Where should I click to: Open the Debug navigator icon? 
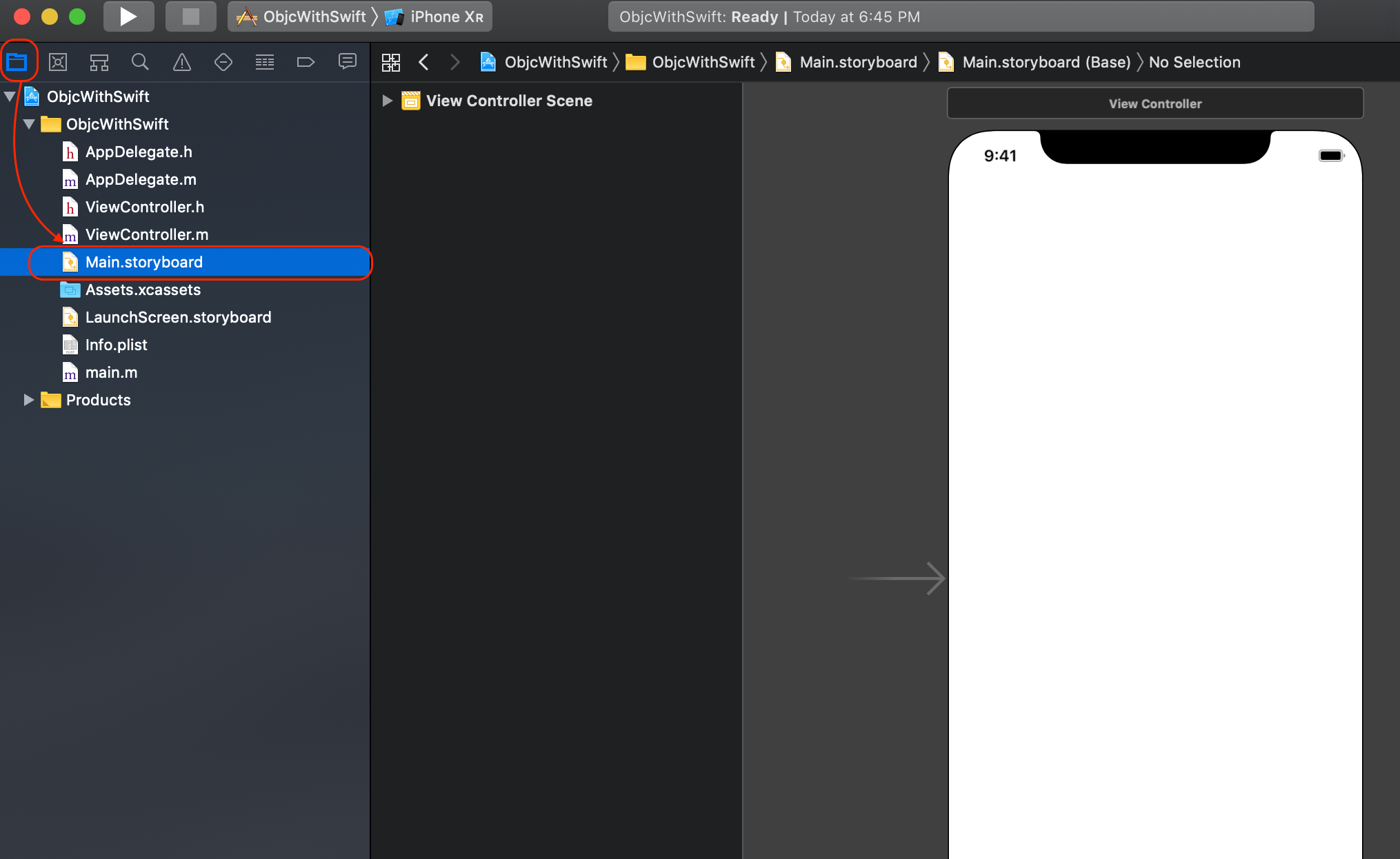(x=265, y=63)
